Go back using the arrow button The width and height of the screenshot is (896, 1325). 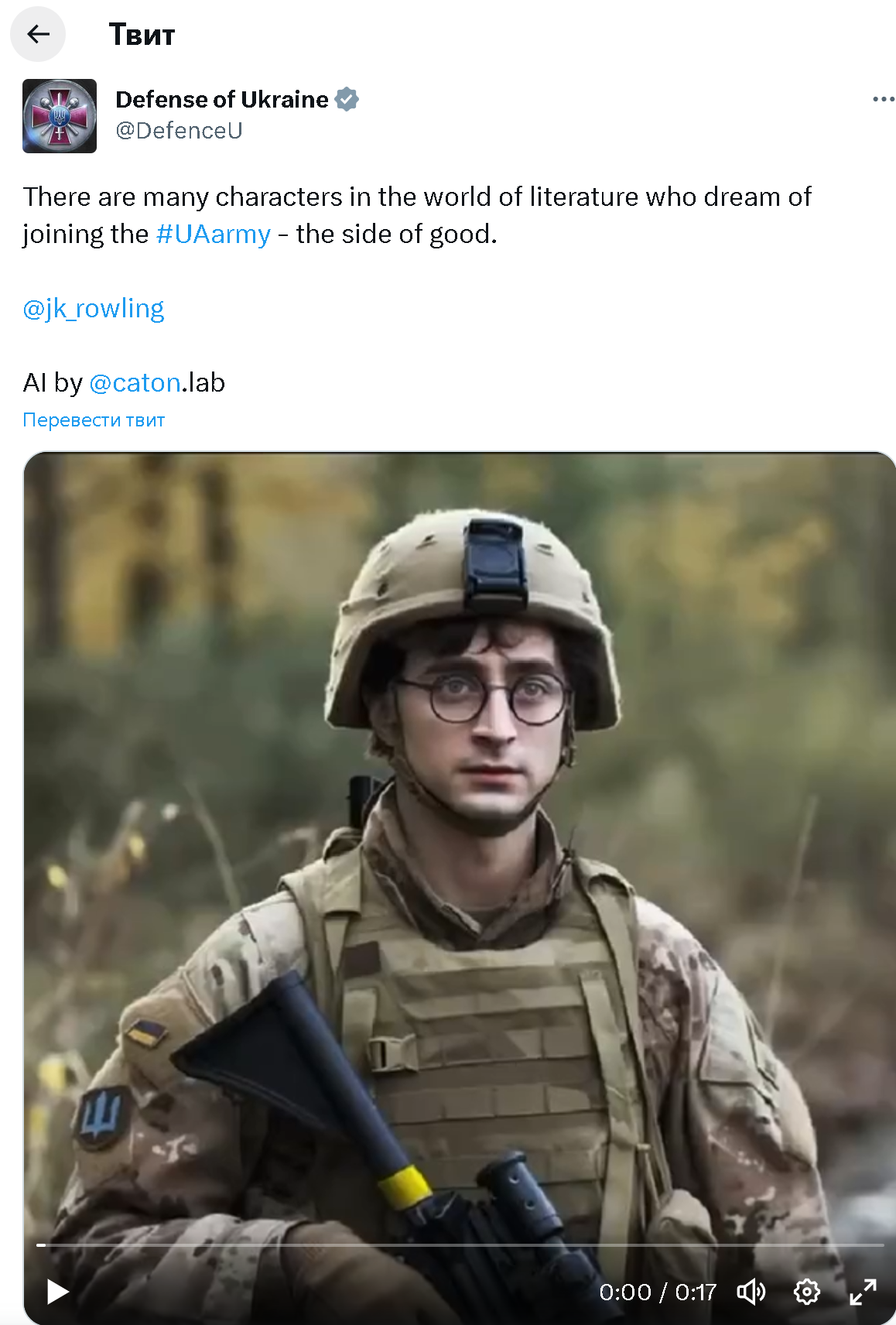pos(38,34)
